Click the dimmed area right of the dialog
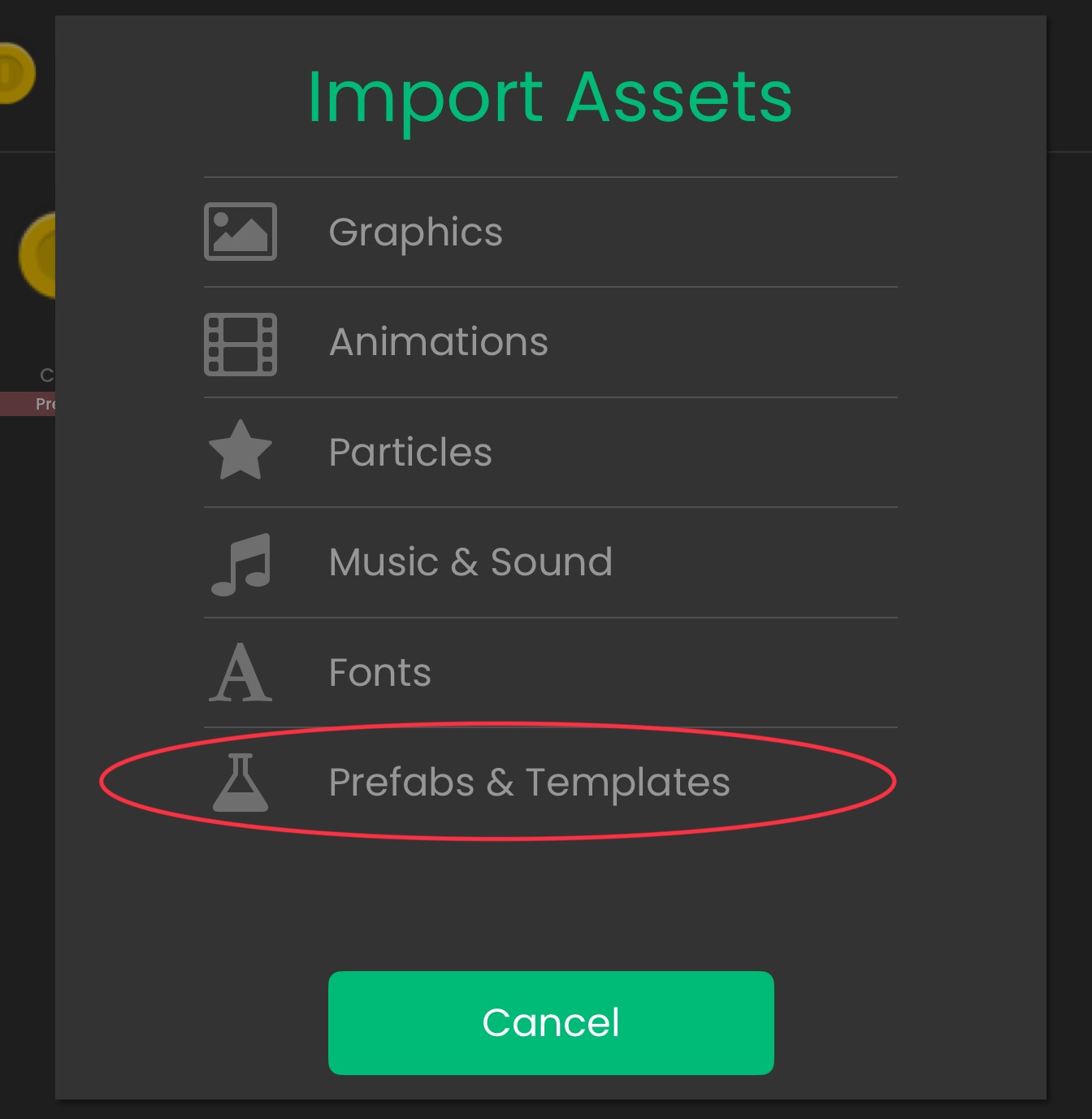This screenshot has width=1092, height=1119. point(1069,569)
